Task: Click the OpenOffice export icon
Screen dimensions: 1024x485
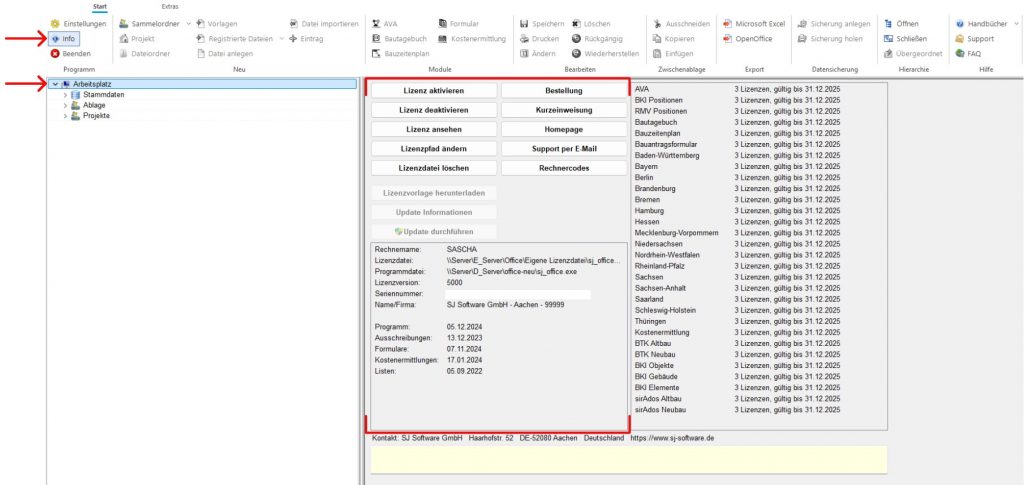Action: (x=727, y=38)
